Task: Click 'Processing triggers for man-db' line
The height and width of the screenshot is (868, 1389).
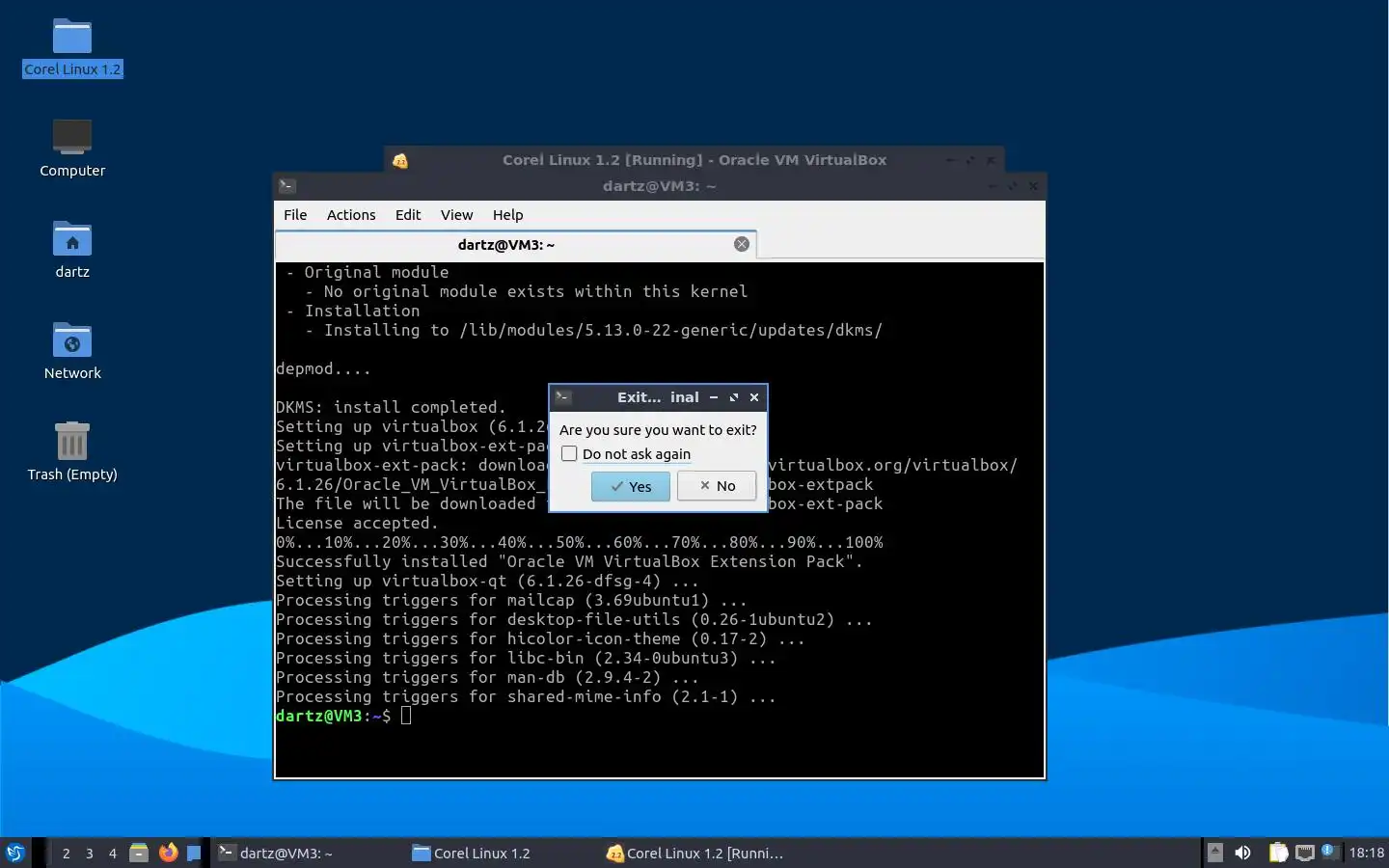Action: (487, 677)
